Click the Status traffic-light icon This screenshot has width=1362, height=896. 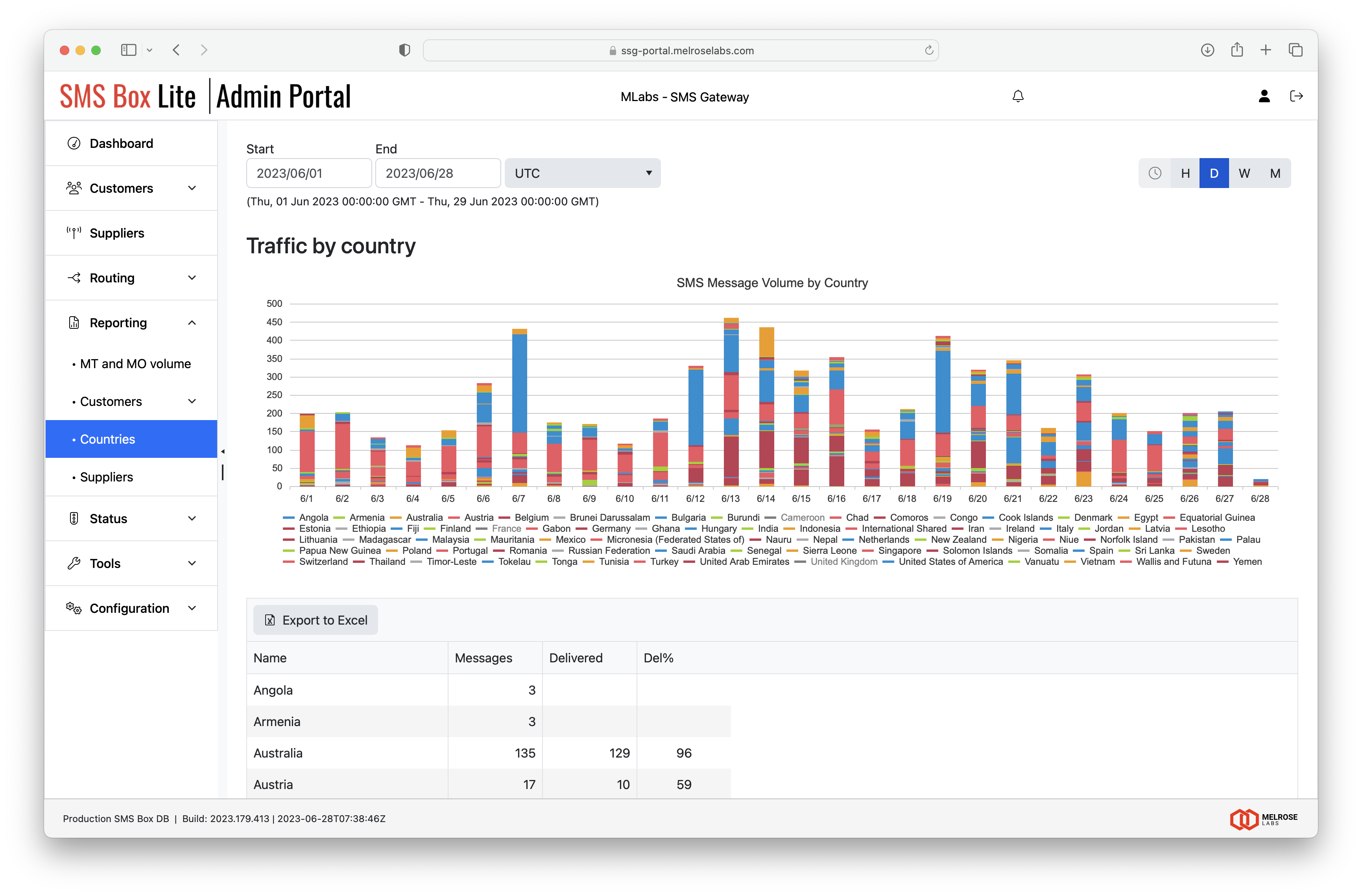[x=74, y=518]
